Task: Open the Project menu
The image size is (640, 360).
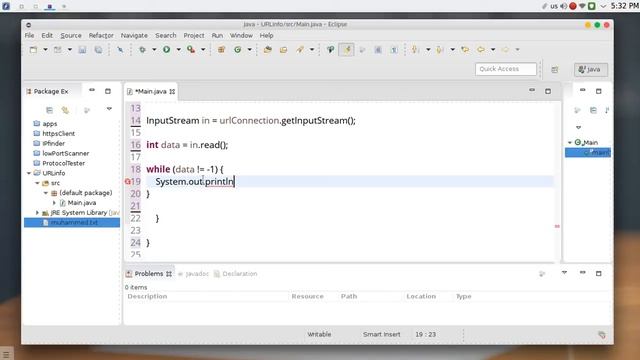Action: pyautogui.click(x=194, y=36)
